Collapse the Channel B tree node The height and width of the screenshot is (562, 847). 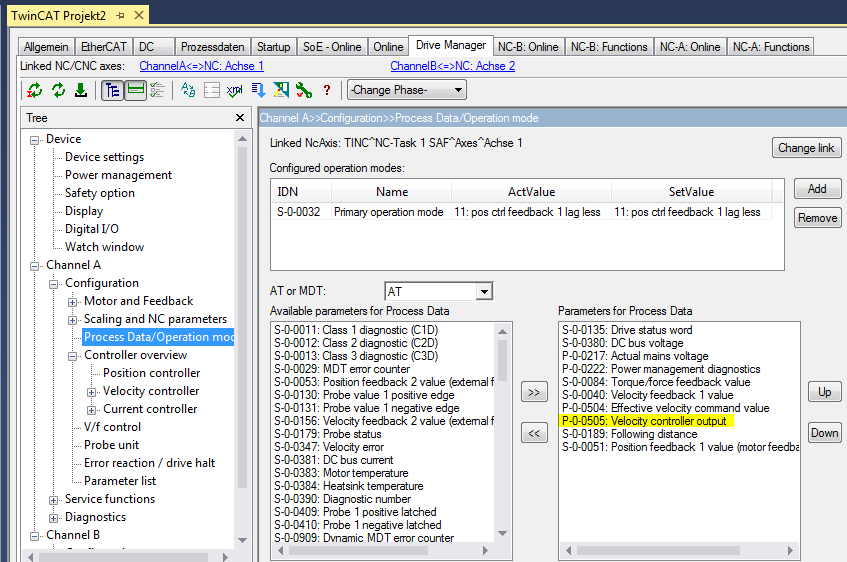click(x=35, y=536)
